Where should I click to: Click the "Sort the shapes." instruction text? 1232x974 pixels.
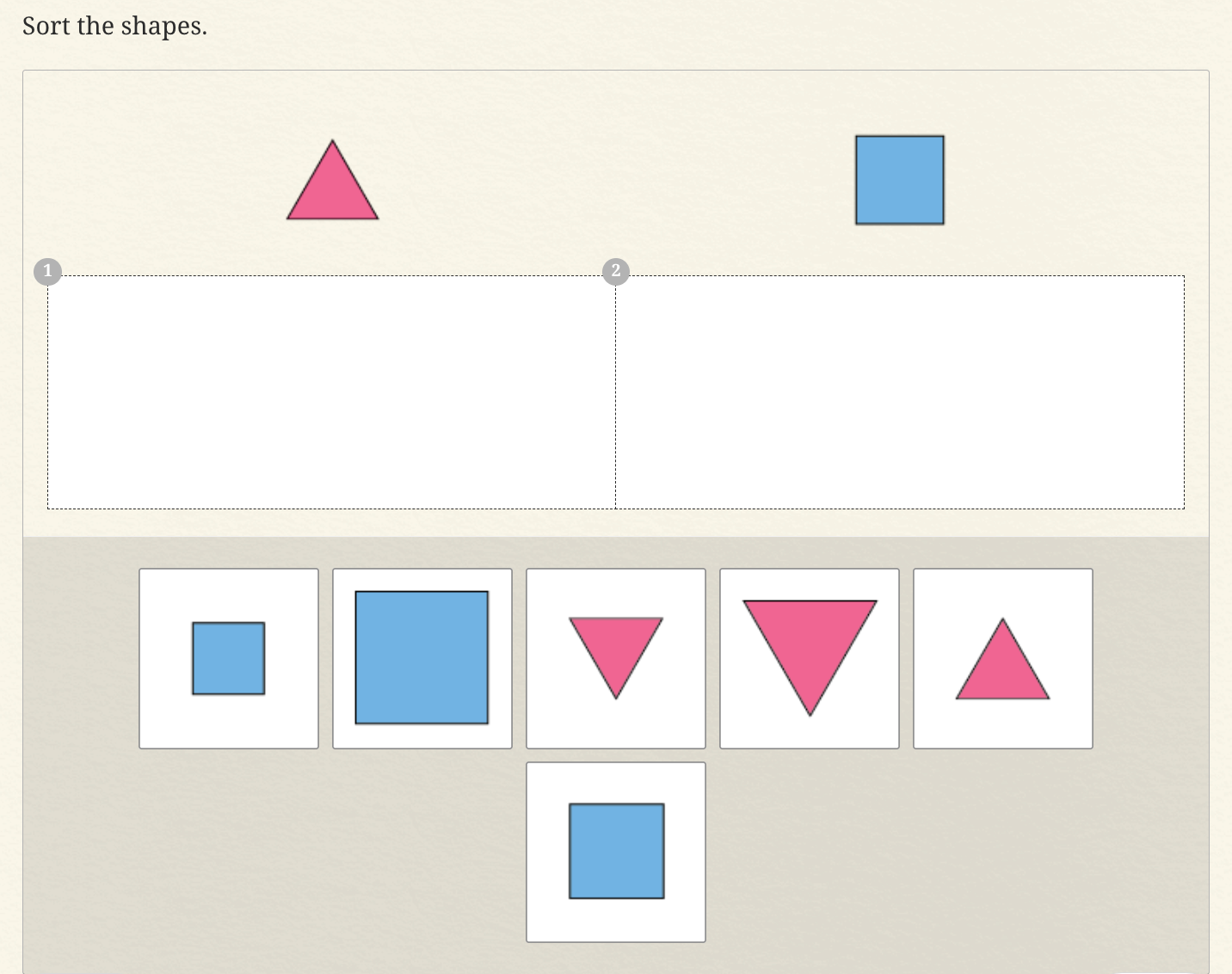click(114, 27)
